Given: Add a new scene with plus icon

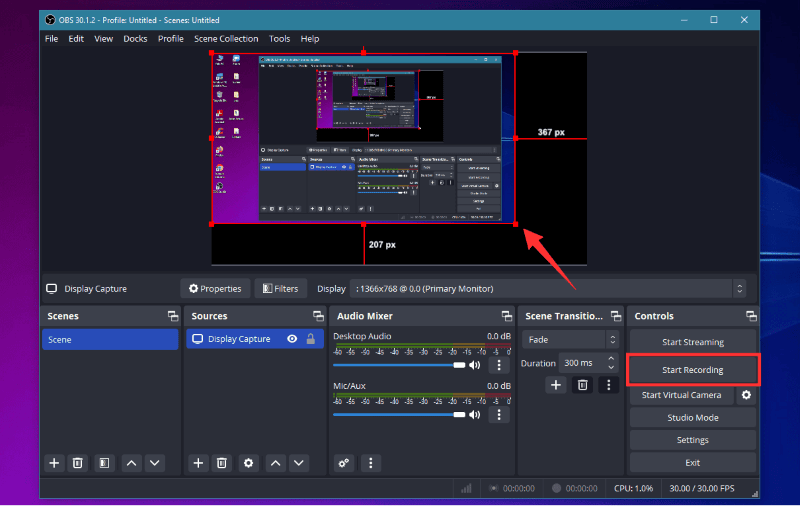Looking at the screenshot, I should pyautogui.click(x=54, y=463).
